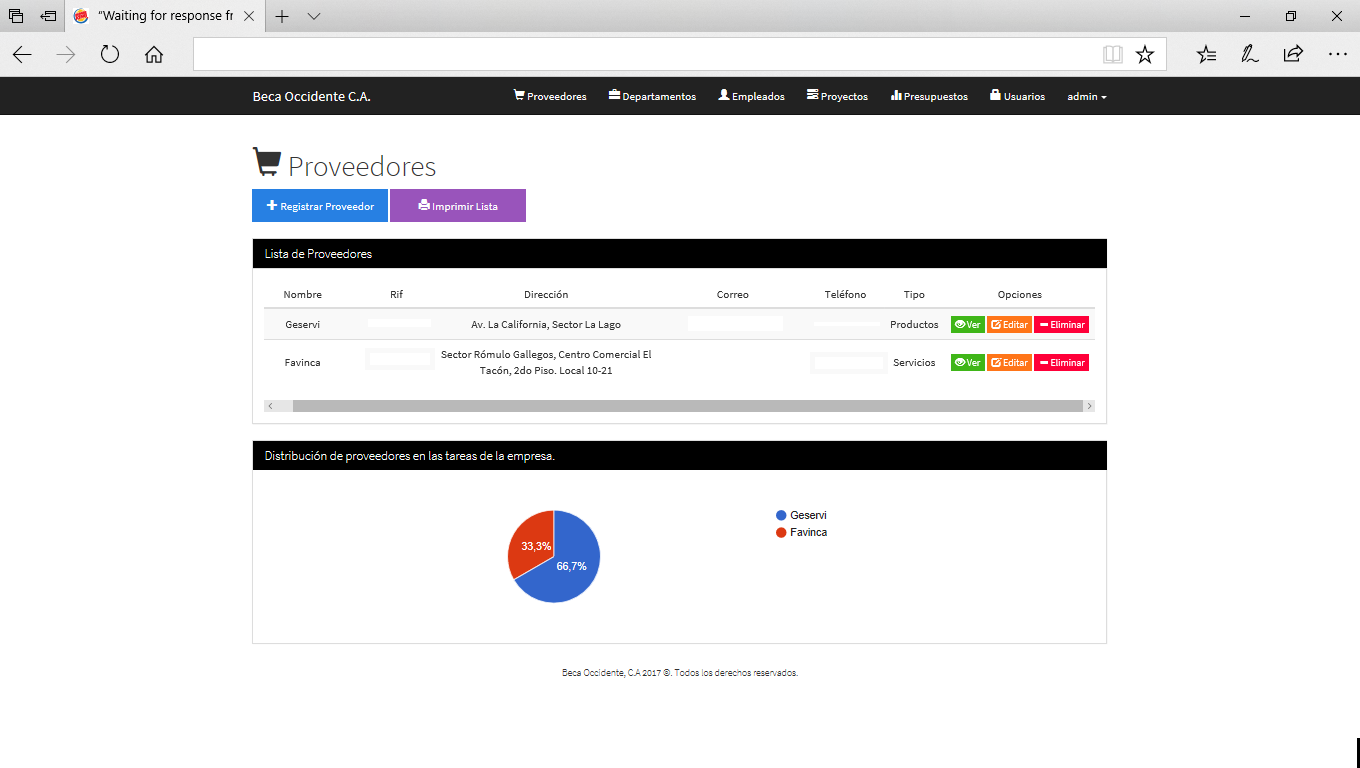Viewport: 1360px width, 768px height.
Task: Open Departamentos in navbar
Action: click(652, 96)
